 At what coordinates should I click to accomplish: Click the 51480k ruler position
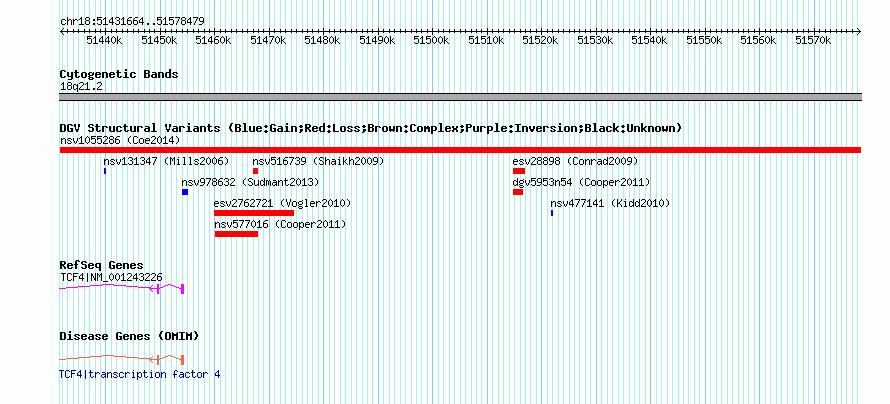pos(322,40)
